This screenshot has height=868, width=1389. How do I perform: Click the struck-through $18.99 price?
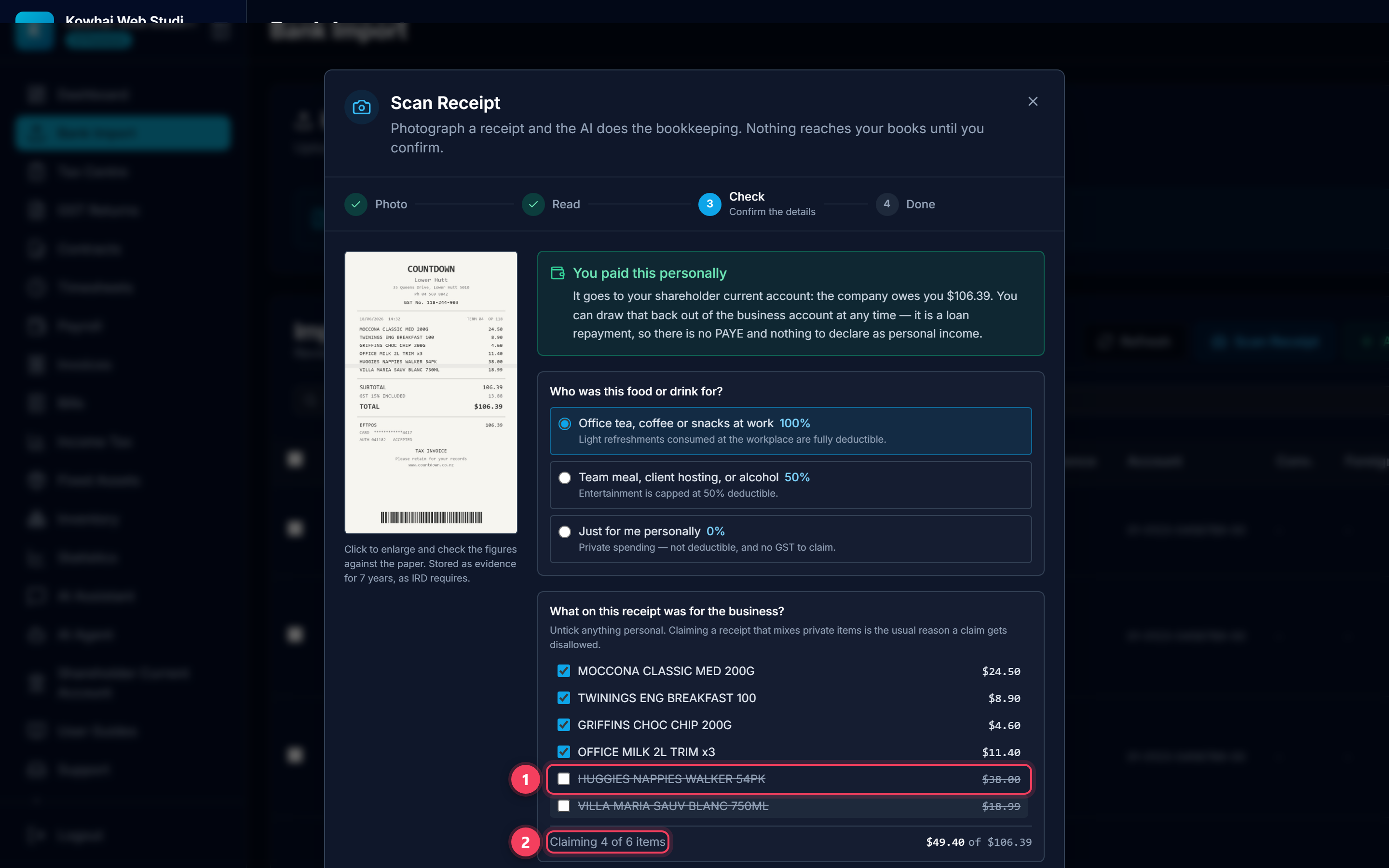pos(1001,807)
